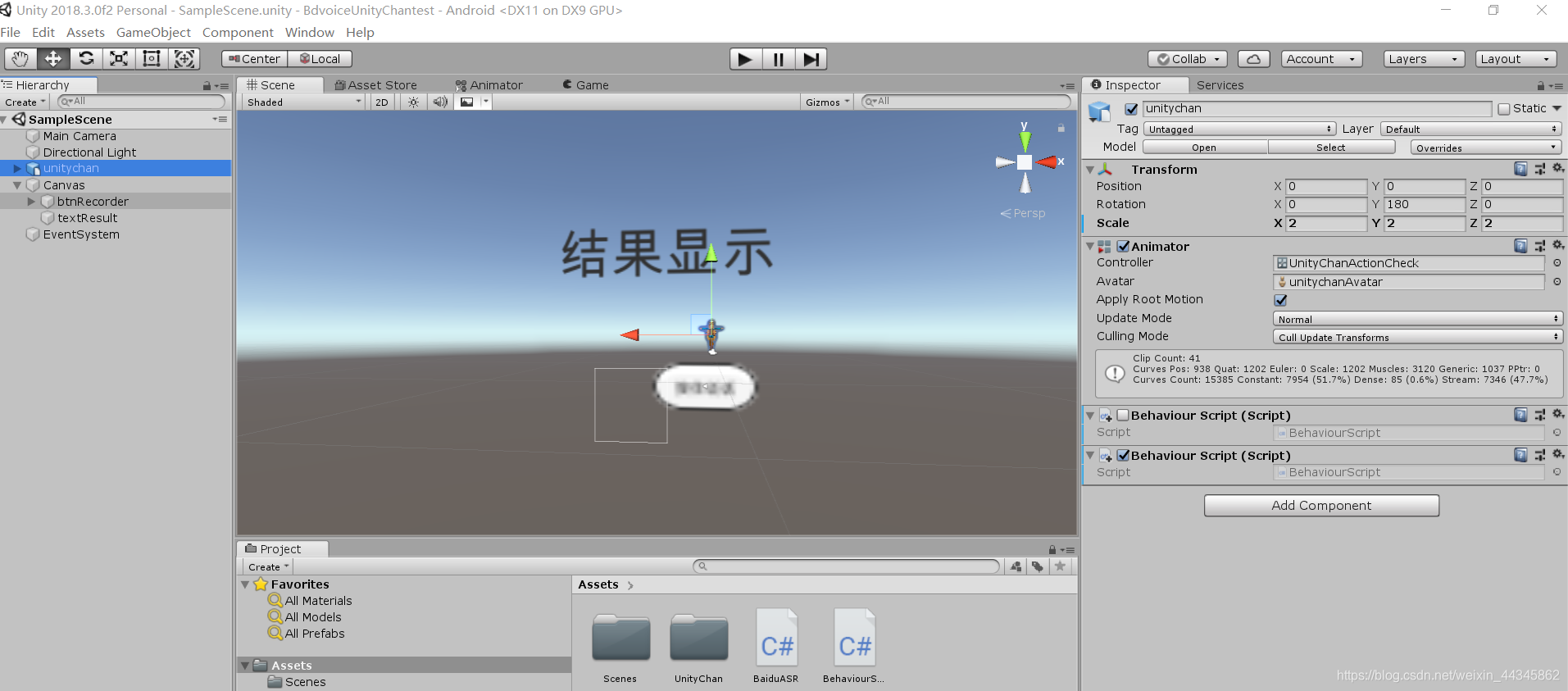This screenshot has height=691, width=1568.
Task: Open the Layout dropdown
Action: pyautogui.click(x=1516, y=59)
